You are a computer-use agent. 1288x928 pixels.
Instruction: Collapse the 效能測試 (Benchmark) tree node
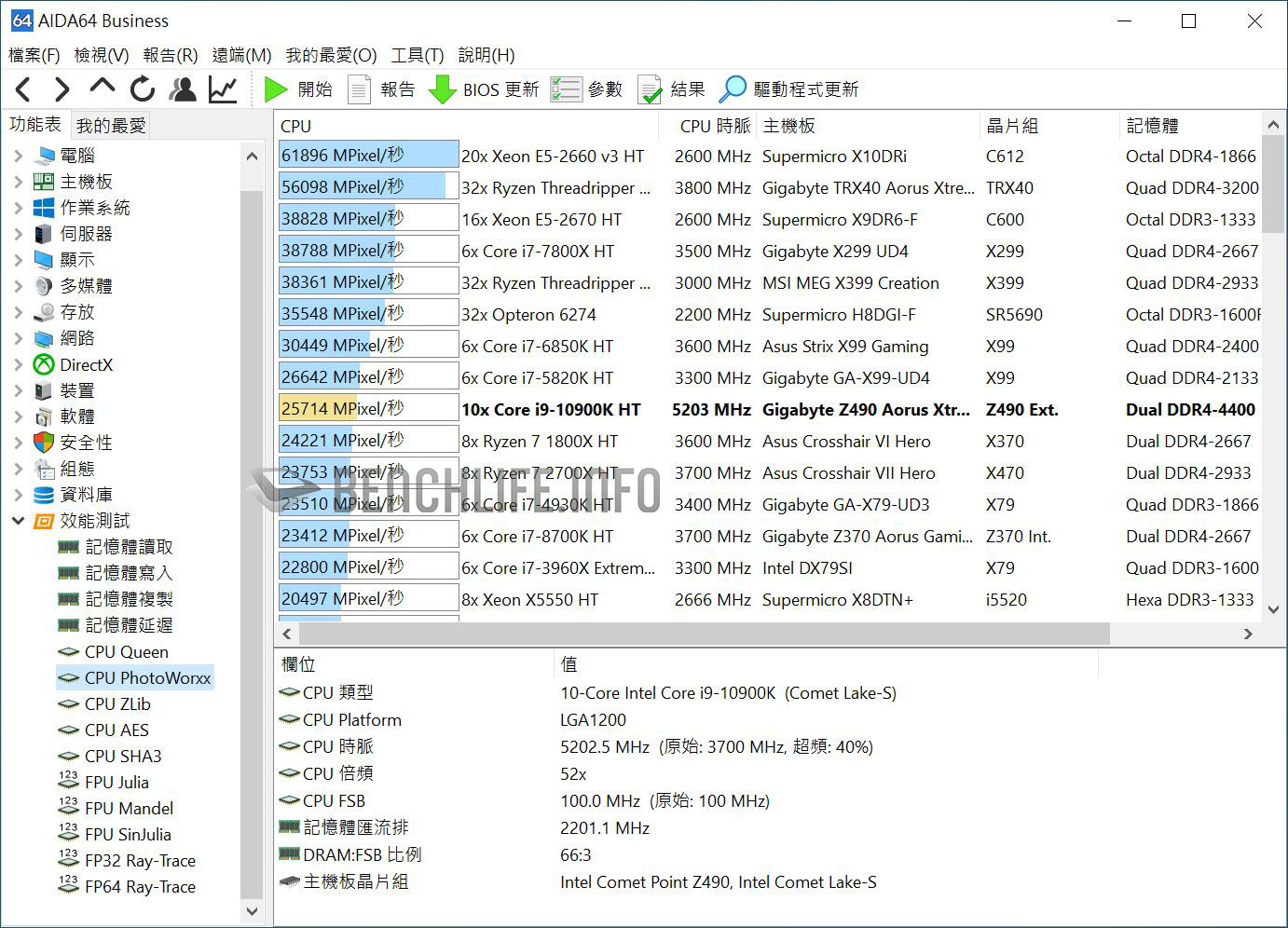[x=19, y=521]
